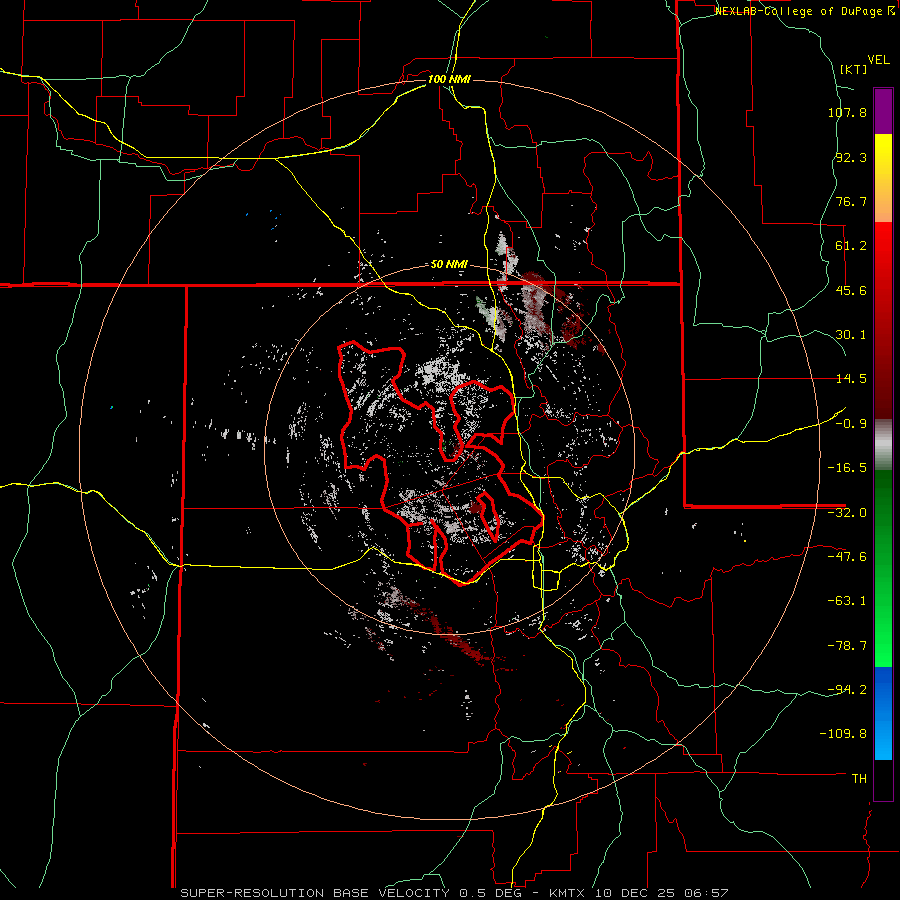
Task: Click the 50 NMI range ring label
Action: (449, 265)
